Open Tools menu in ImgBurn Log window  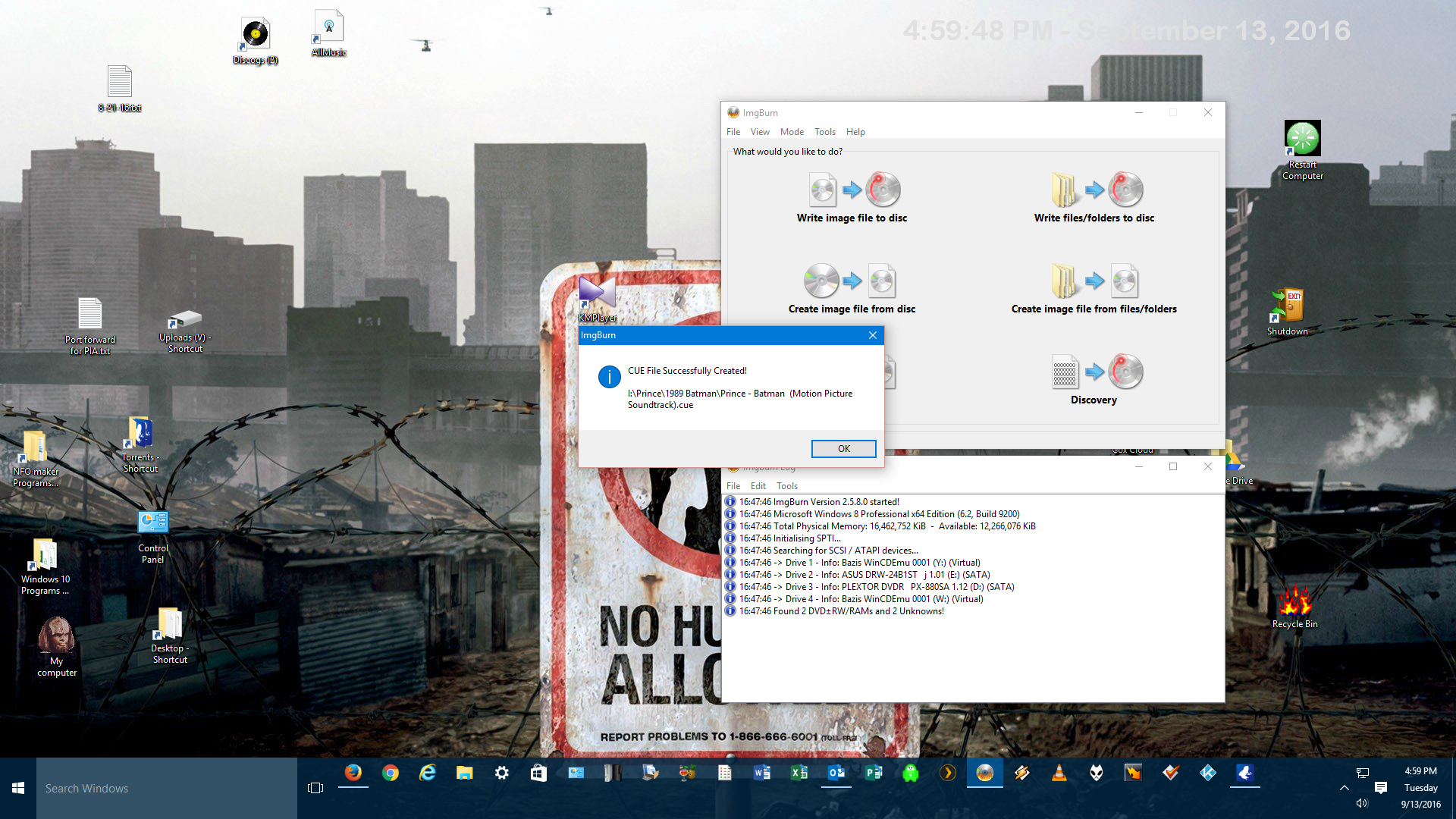[786, 486]
